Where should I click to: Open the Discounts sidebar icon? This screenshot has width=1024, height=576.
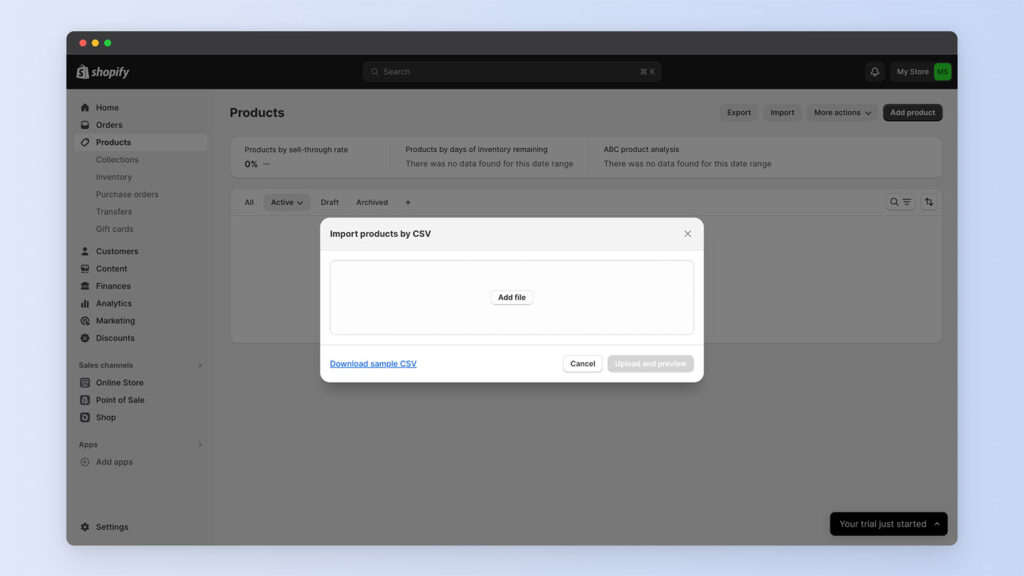point(85,338)
